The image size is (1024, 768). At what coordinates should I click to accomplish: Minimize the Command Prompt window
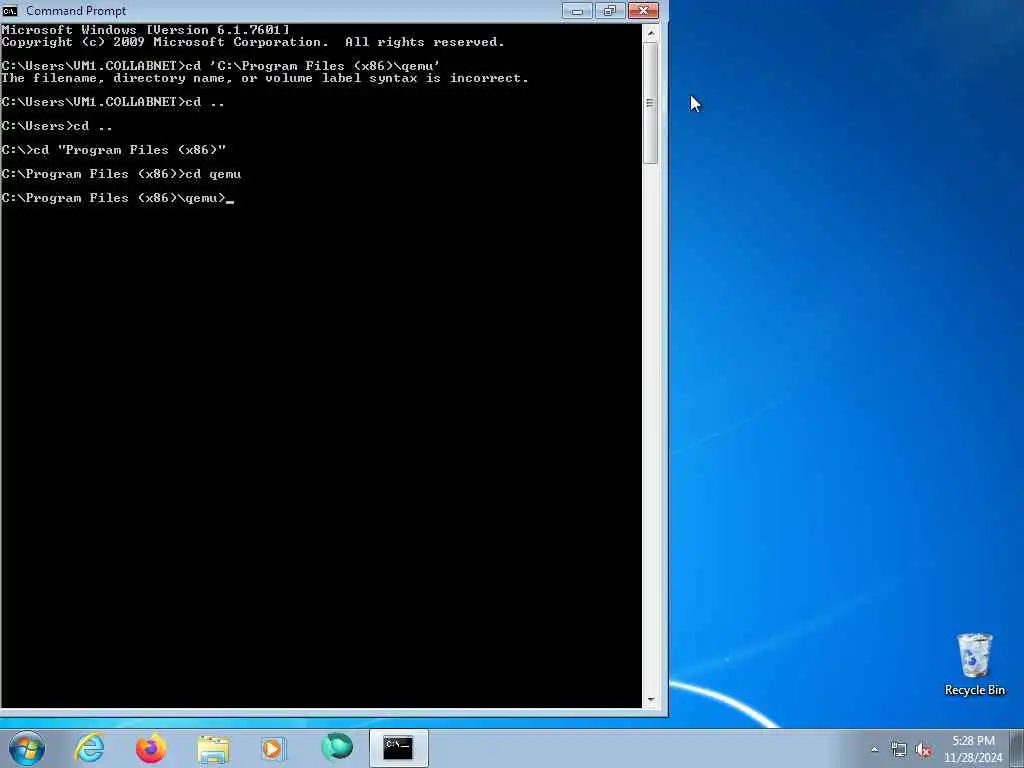[x=577, y=10]
